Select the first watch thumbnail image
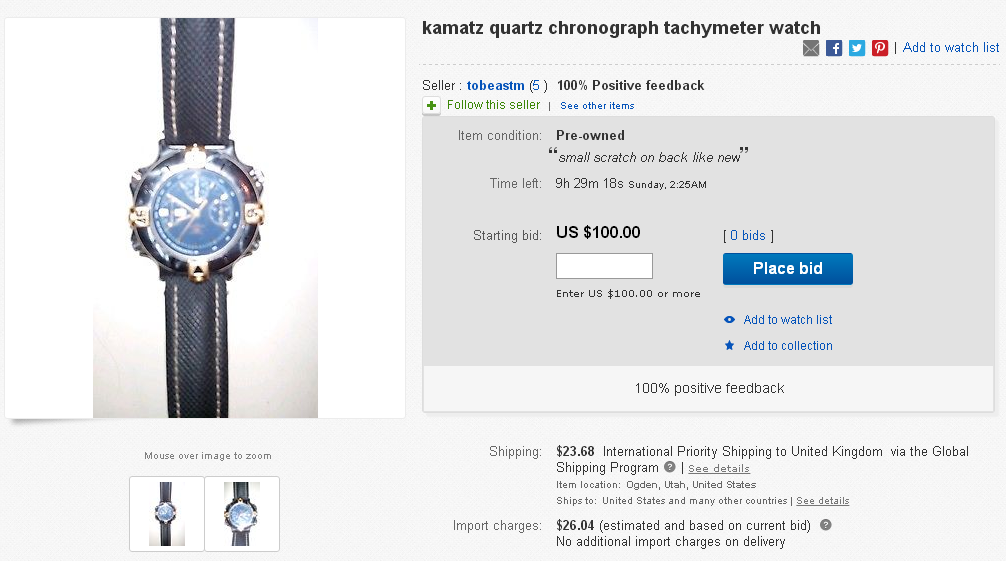Image resolution: width=1006 pixels, height=561 pixels. coord(167,514)
